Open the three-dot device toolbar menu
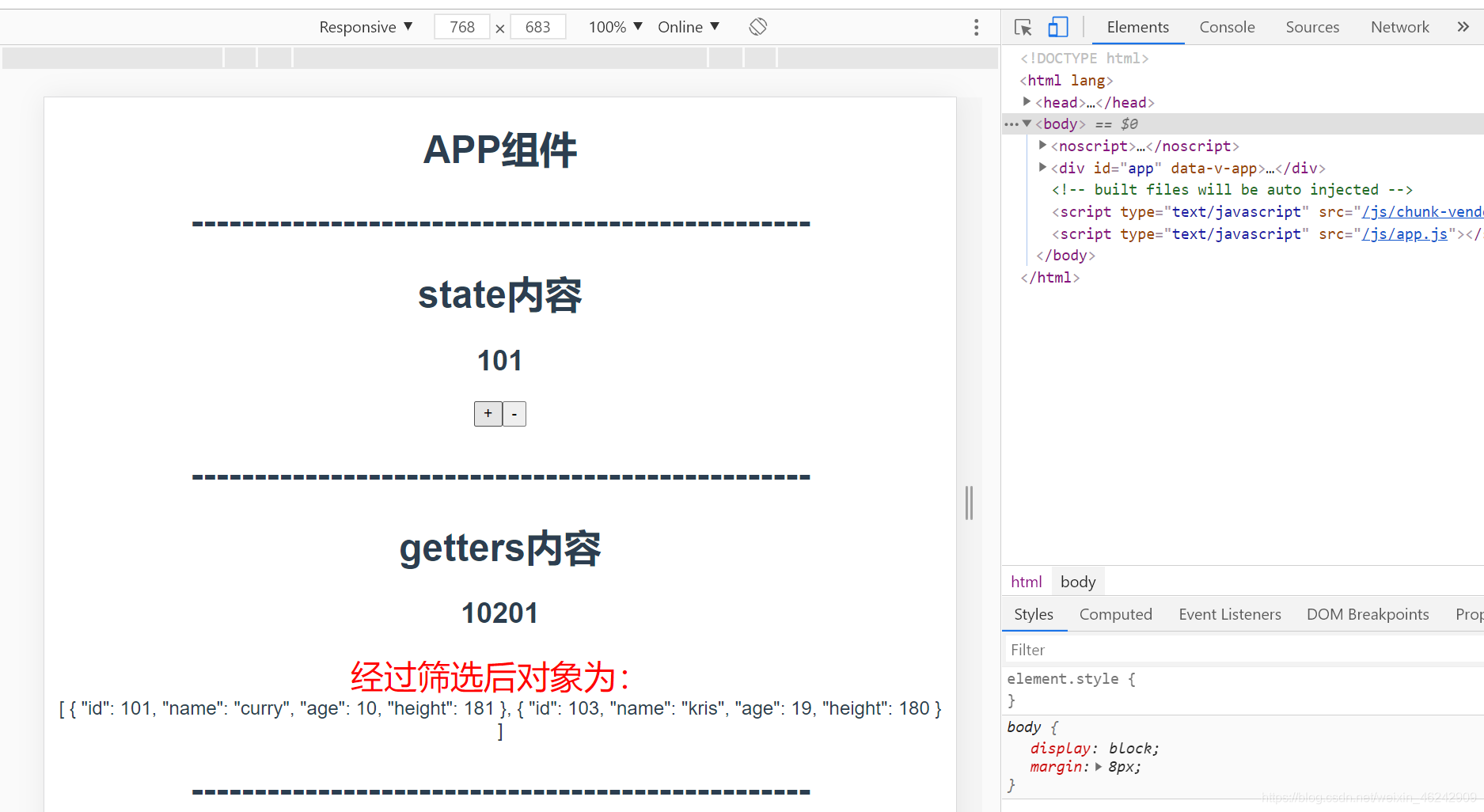The height and width of the screenshot is (812, 1484). (976, 28)
